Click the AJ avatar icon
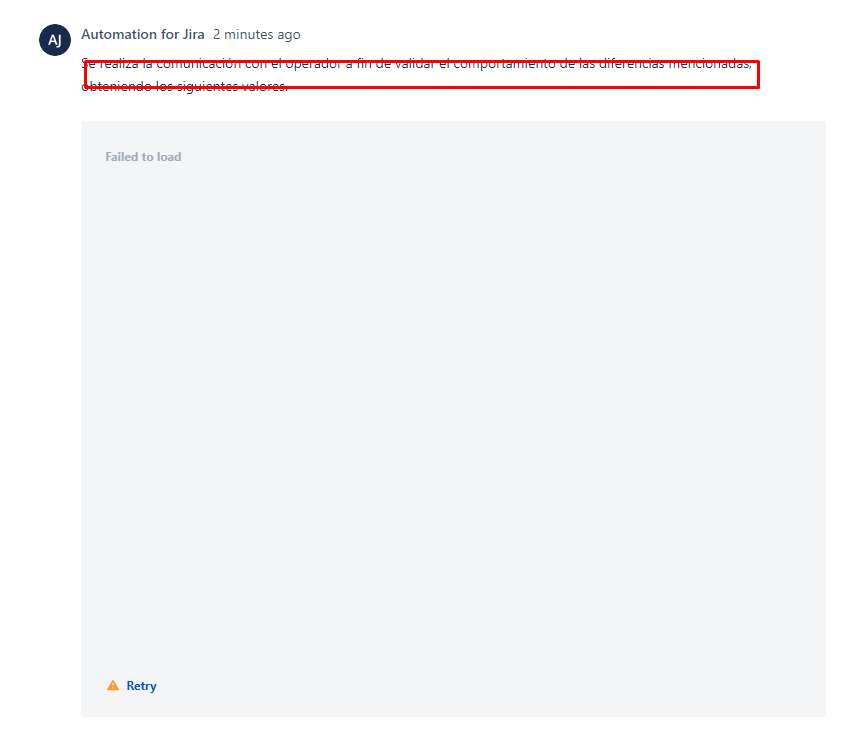Image resolution: width=852 pixels, height=739 pixels. pos(55,40)
